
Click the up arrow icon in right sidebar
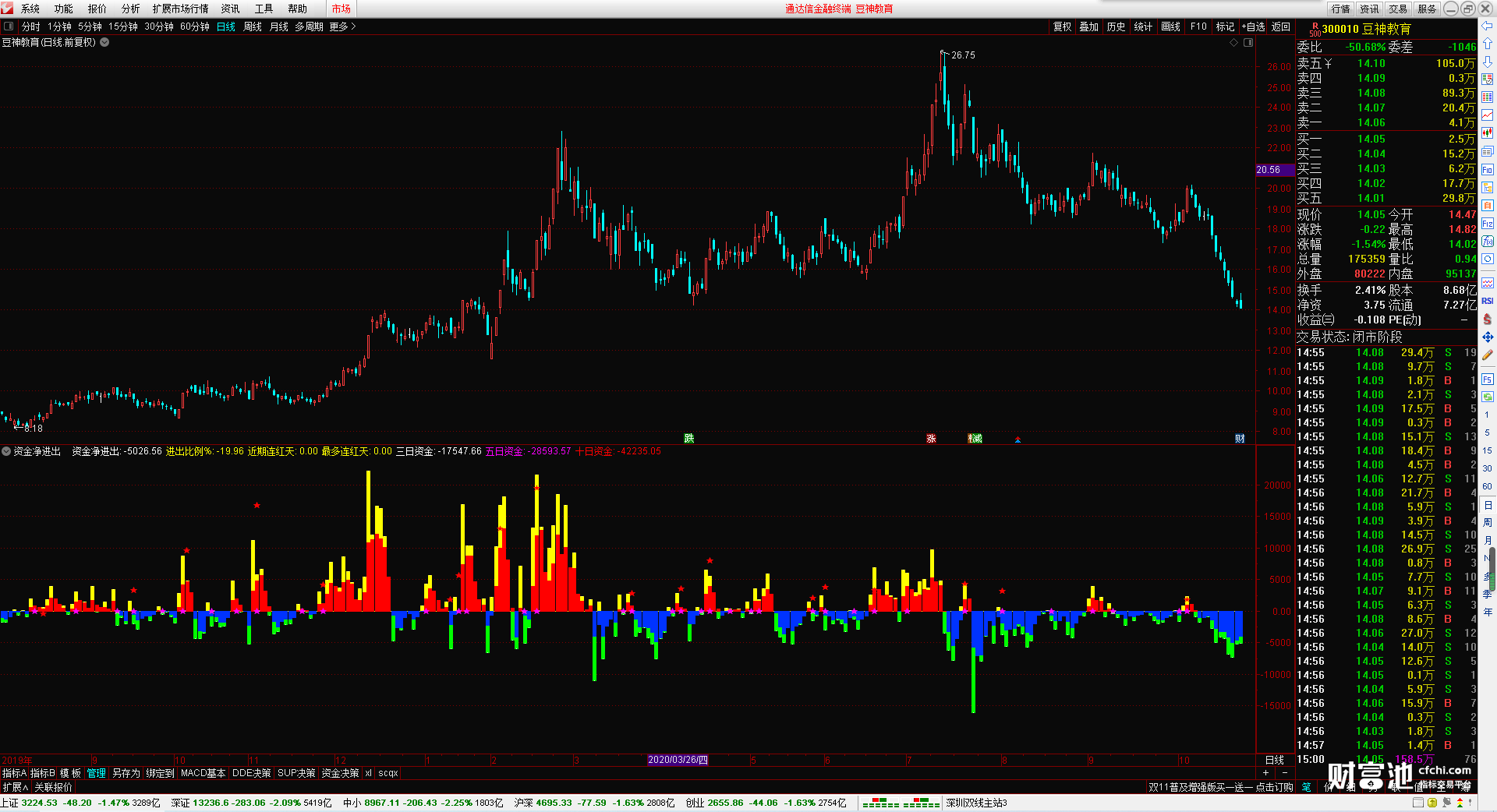tap(1488, 44)
